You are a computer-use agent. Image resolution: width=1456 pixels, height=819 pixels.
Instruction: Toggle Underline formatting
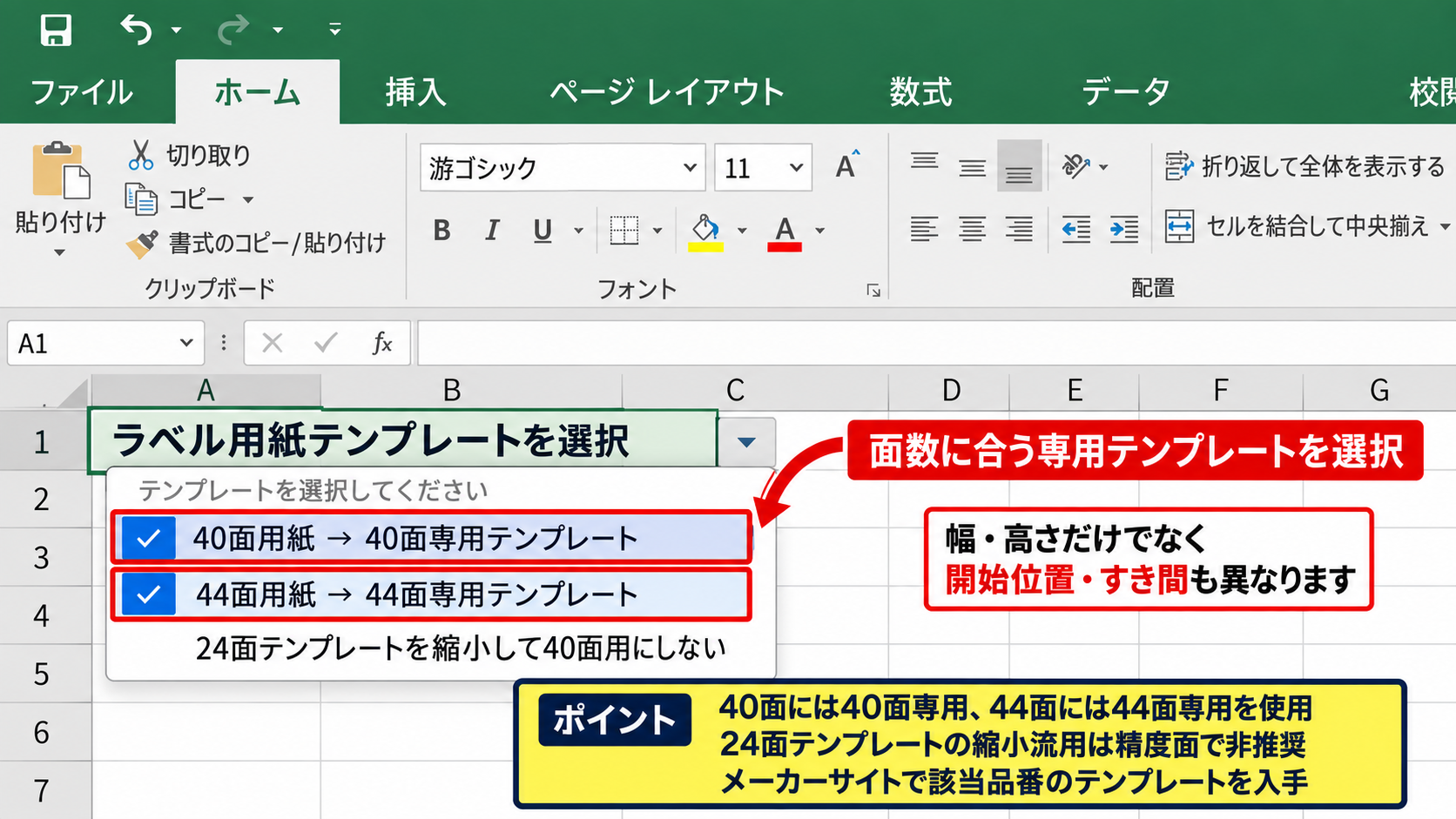(543, 231)
